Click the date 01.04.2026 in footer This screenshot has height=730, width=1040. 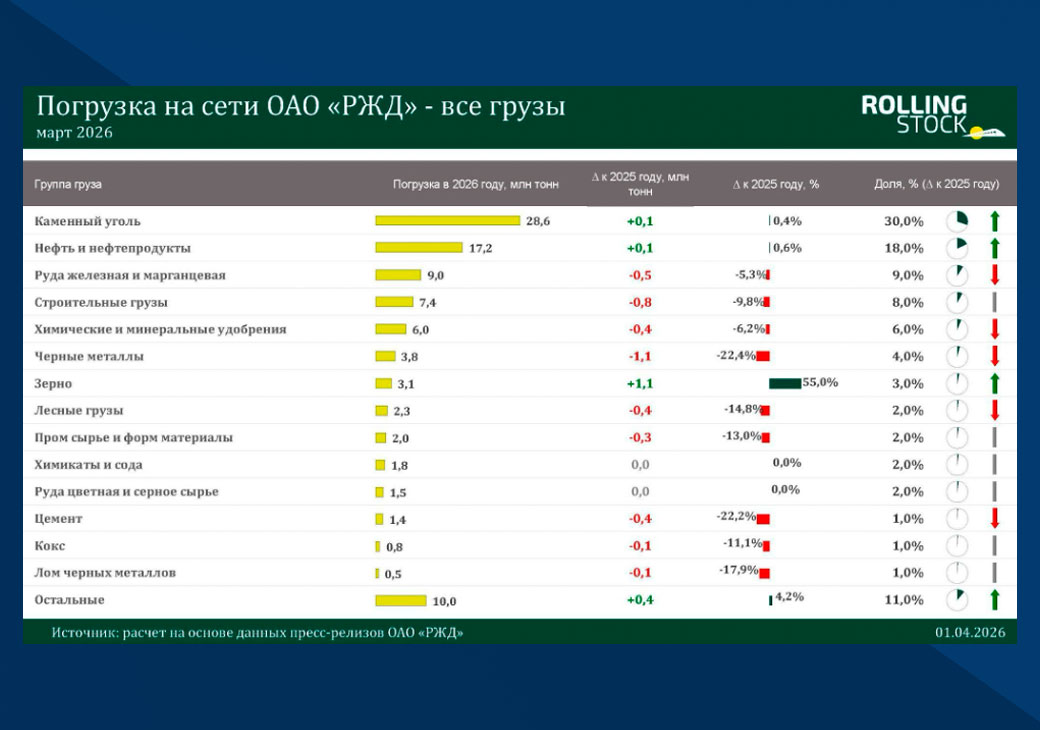click(x=970, y=633)
